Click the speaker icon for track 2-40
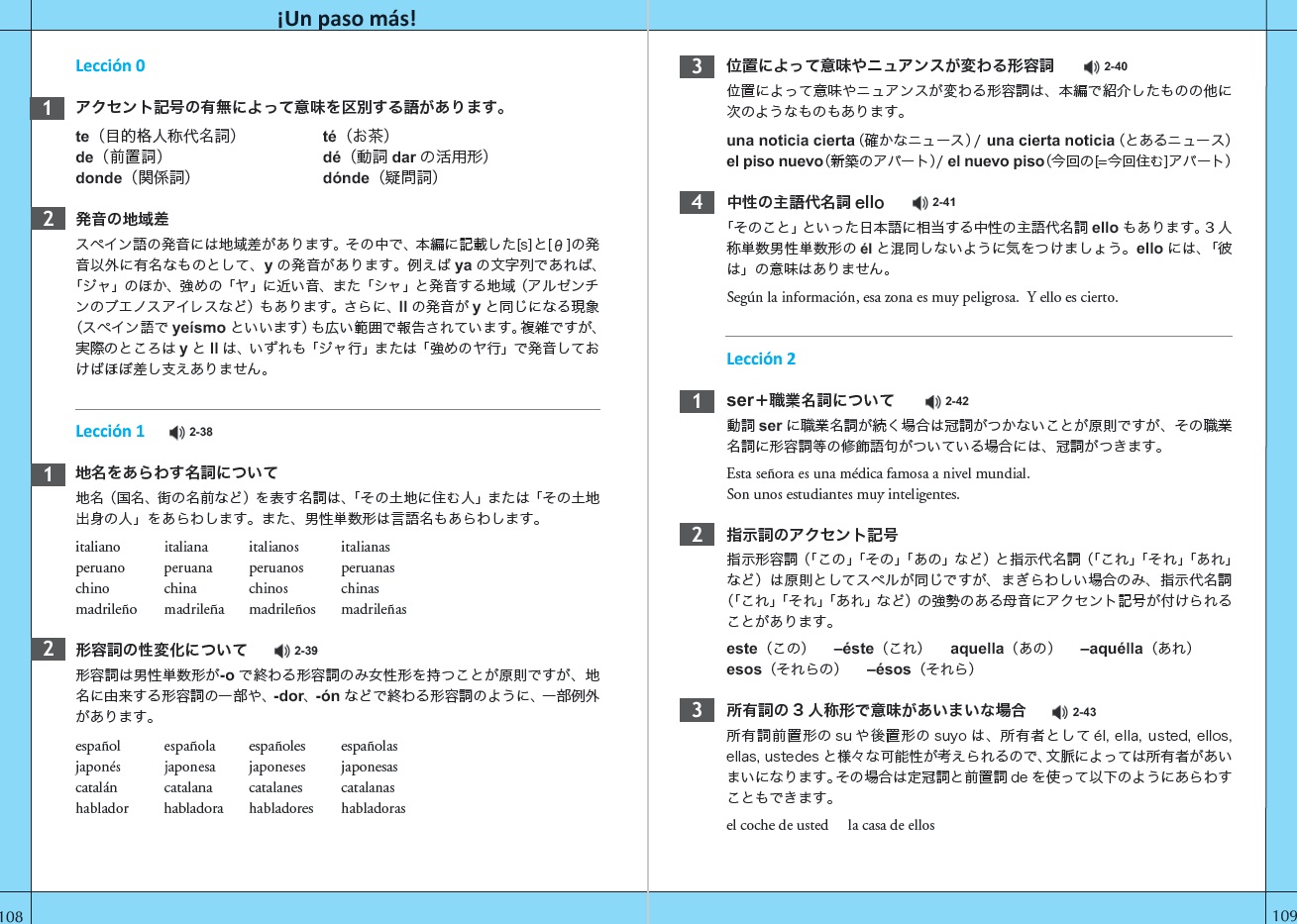 click(1092, 67)
